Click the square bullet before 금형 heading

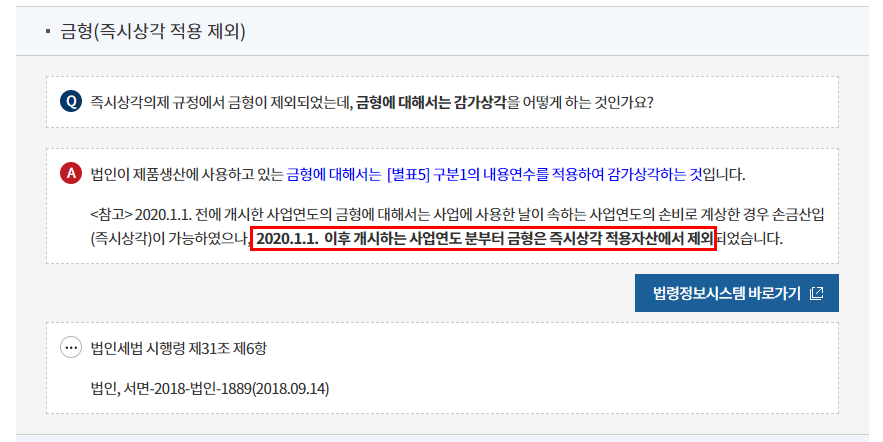48,32
